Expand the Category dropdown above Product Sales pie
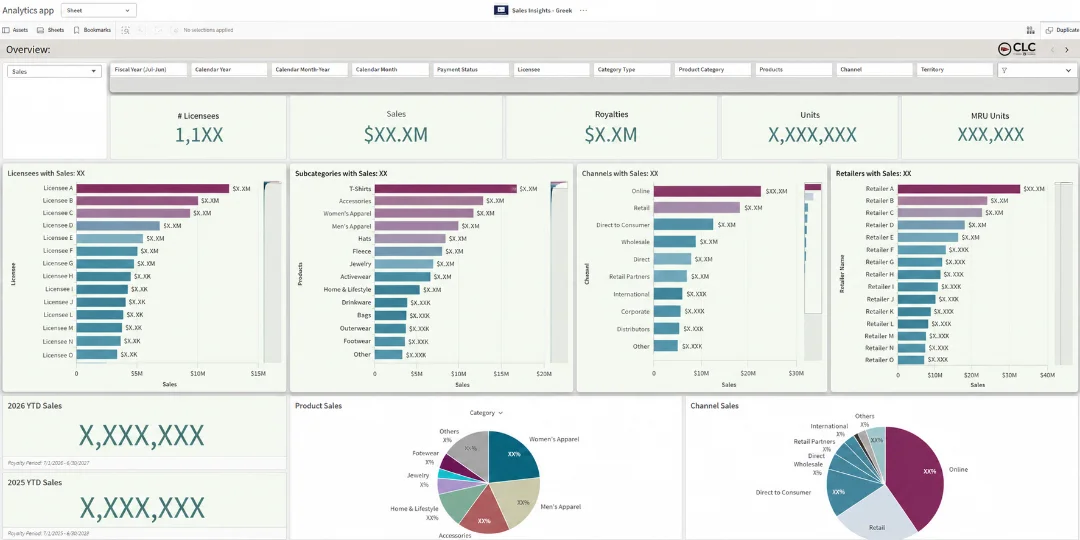 [486, 413]
